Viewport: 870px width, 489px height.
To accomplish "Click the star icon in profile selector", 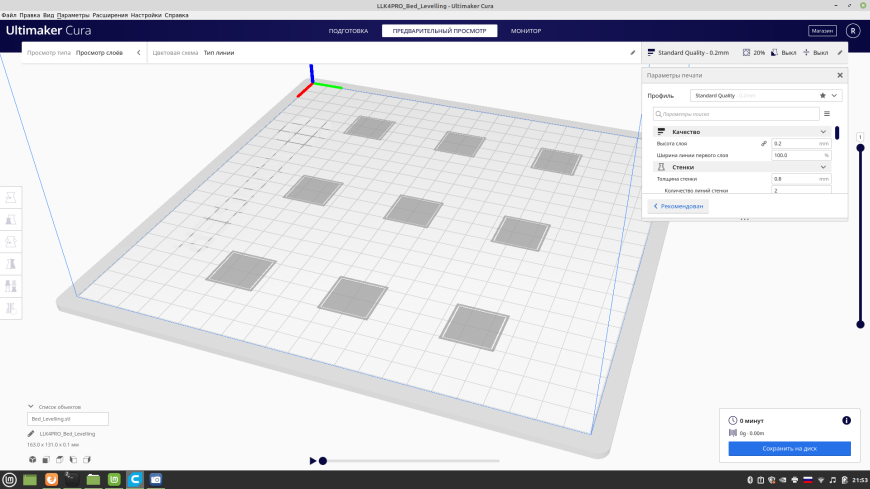I will (x=822, y=95).
